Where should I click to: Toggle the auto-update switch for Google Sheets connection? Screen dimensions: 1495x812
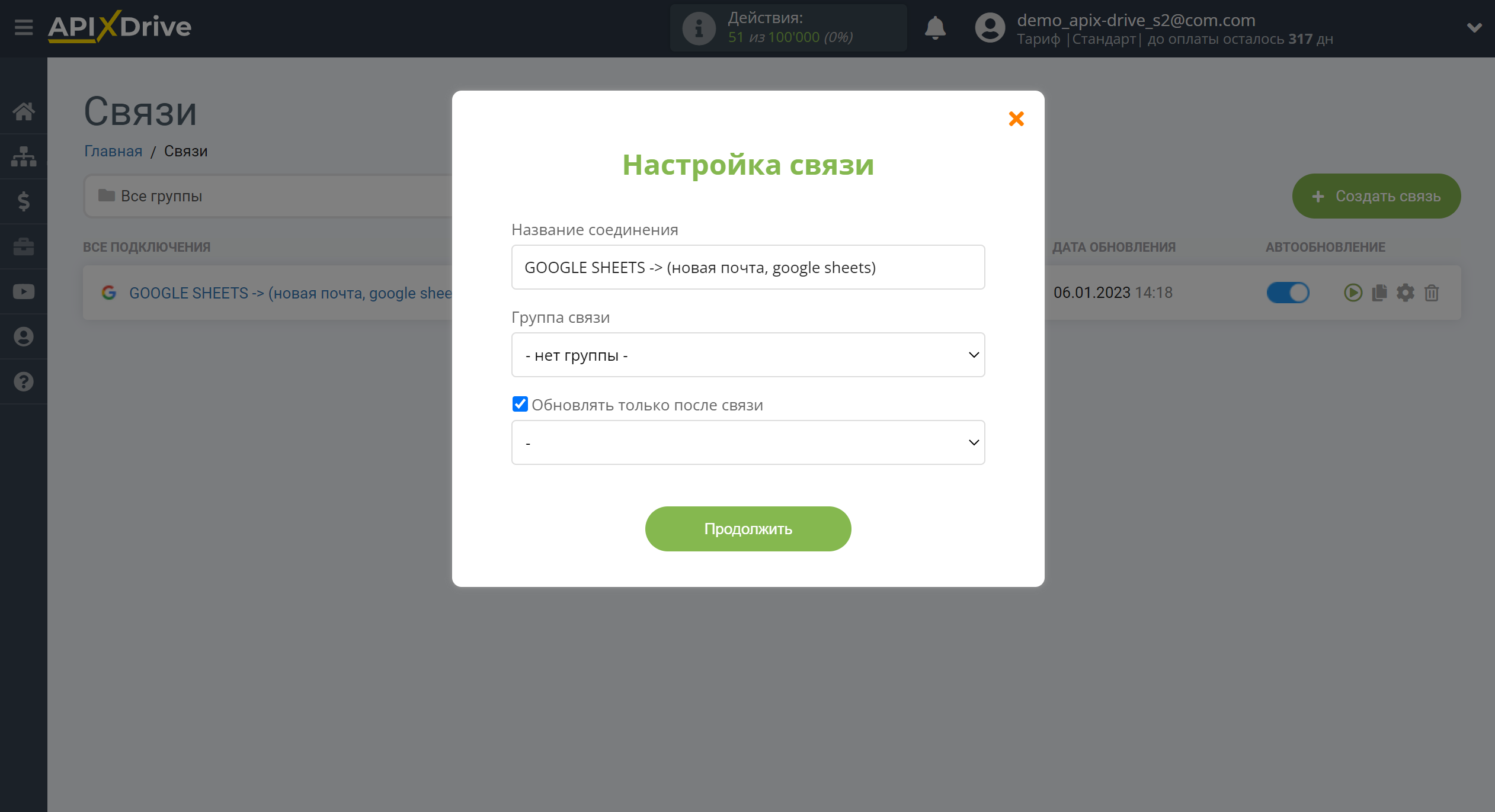click(x=1288, y=293)
